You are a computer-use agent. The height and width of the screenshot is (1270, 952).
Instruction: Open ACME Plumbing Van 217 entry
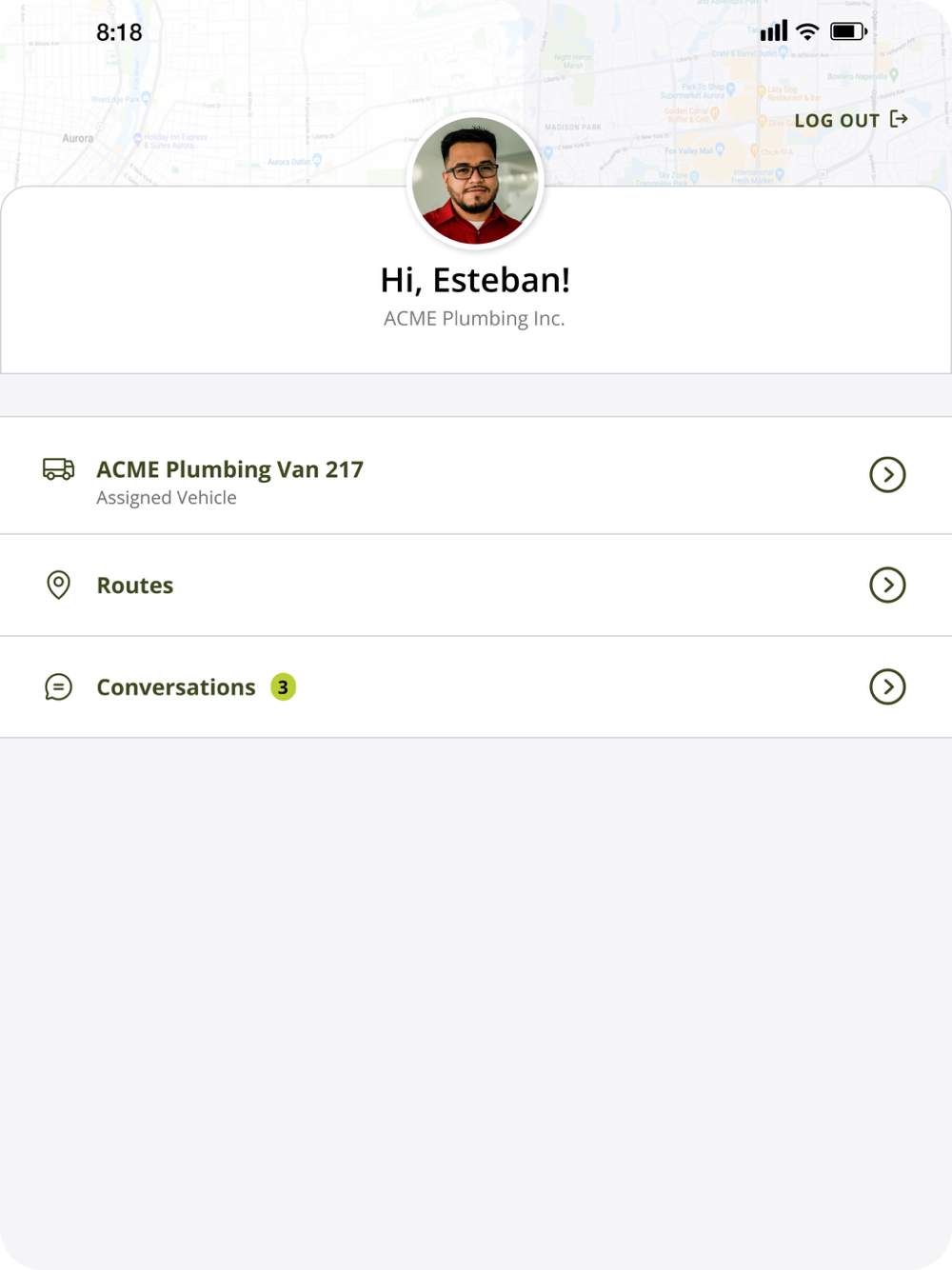tap(476, 475)
